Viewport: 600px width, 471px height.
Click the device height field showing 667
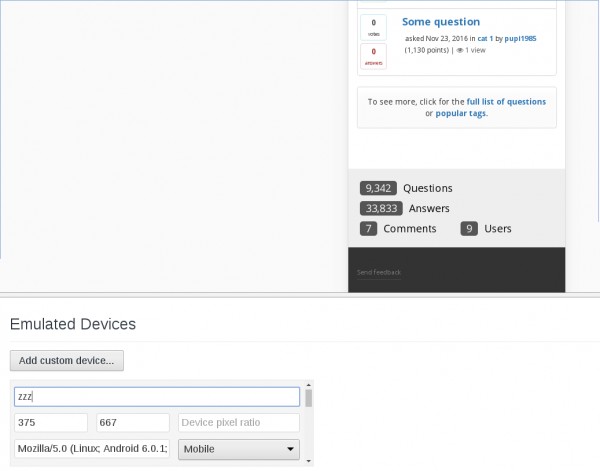pyautogui.click(x=133, y=423)
